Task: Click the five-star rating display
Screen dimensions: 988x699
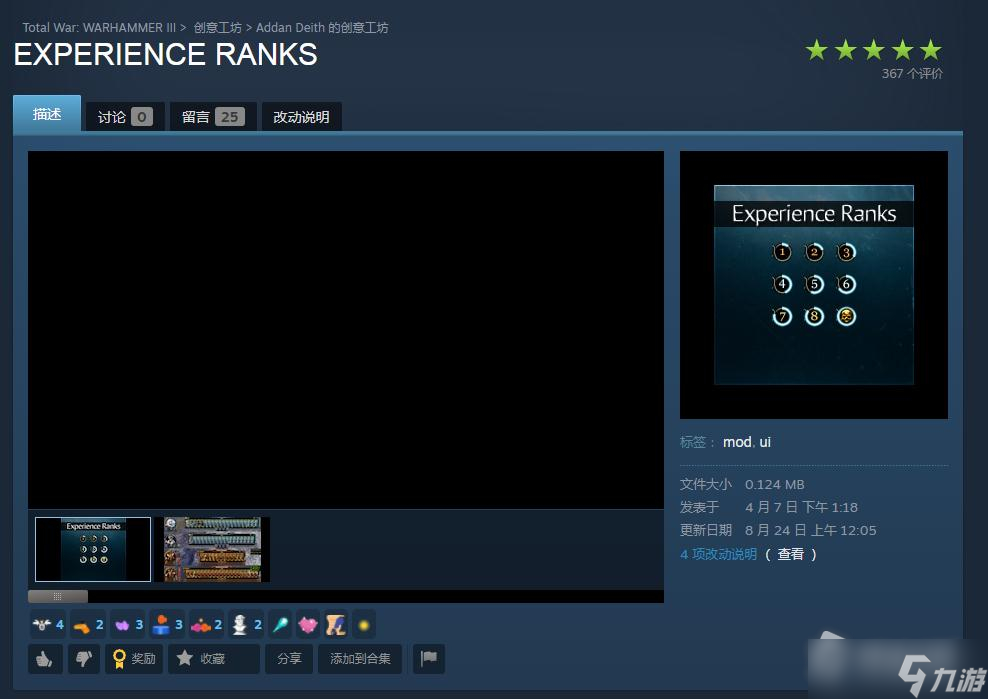Action: tap(873, 50)
